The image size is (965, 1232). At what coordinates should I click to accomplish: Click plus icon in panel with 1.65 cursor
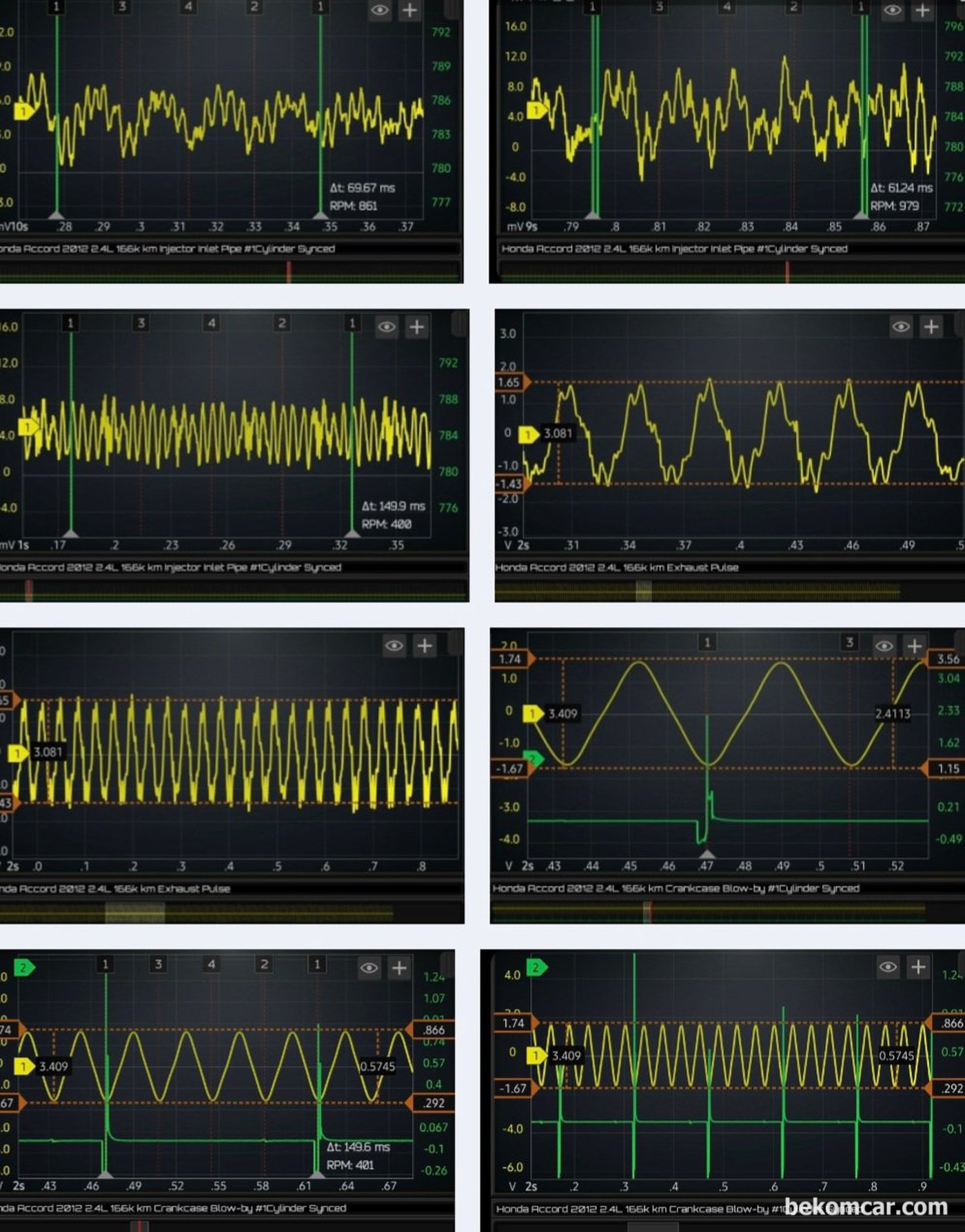tap(931, 327)
